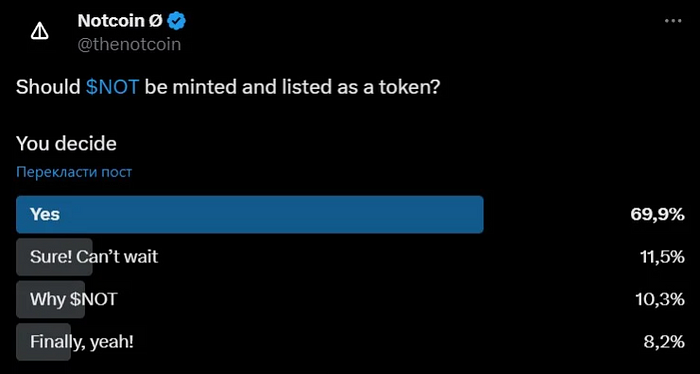This screenshot has width=700, height=374.
Task: Click the 8,2% result percentage
Action: [664, 342]
